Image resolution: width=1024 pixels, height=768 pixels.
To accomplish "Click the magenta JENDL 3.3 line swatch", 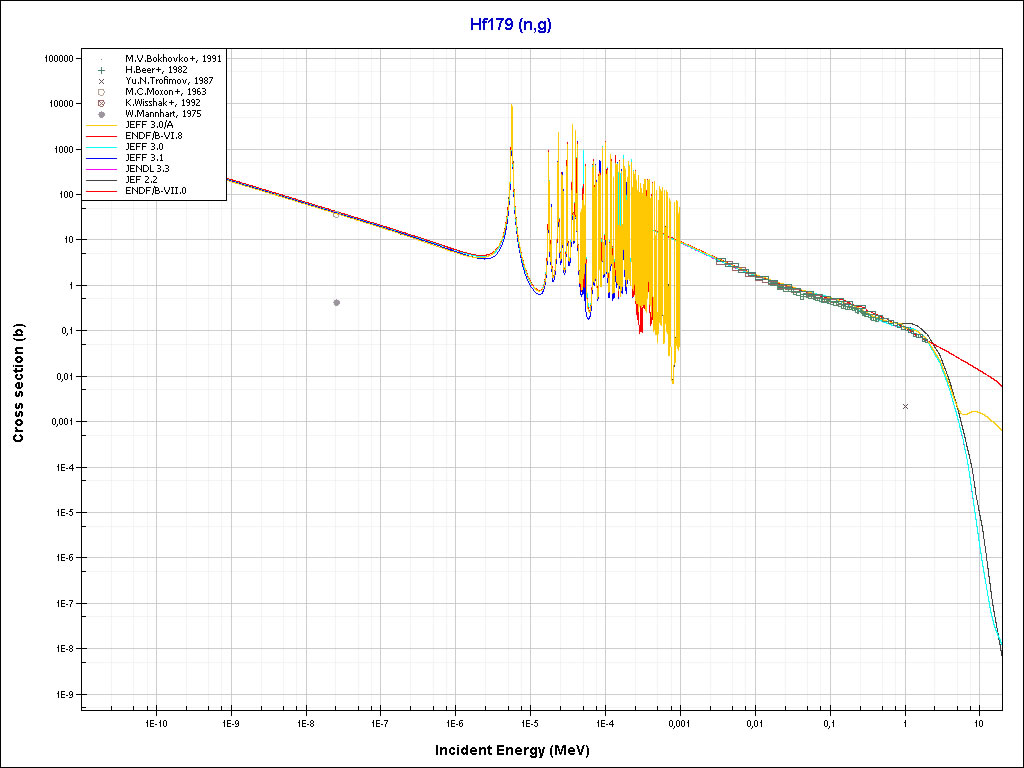I will click(x=102, y=169).
